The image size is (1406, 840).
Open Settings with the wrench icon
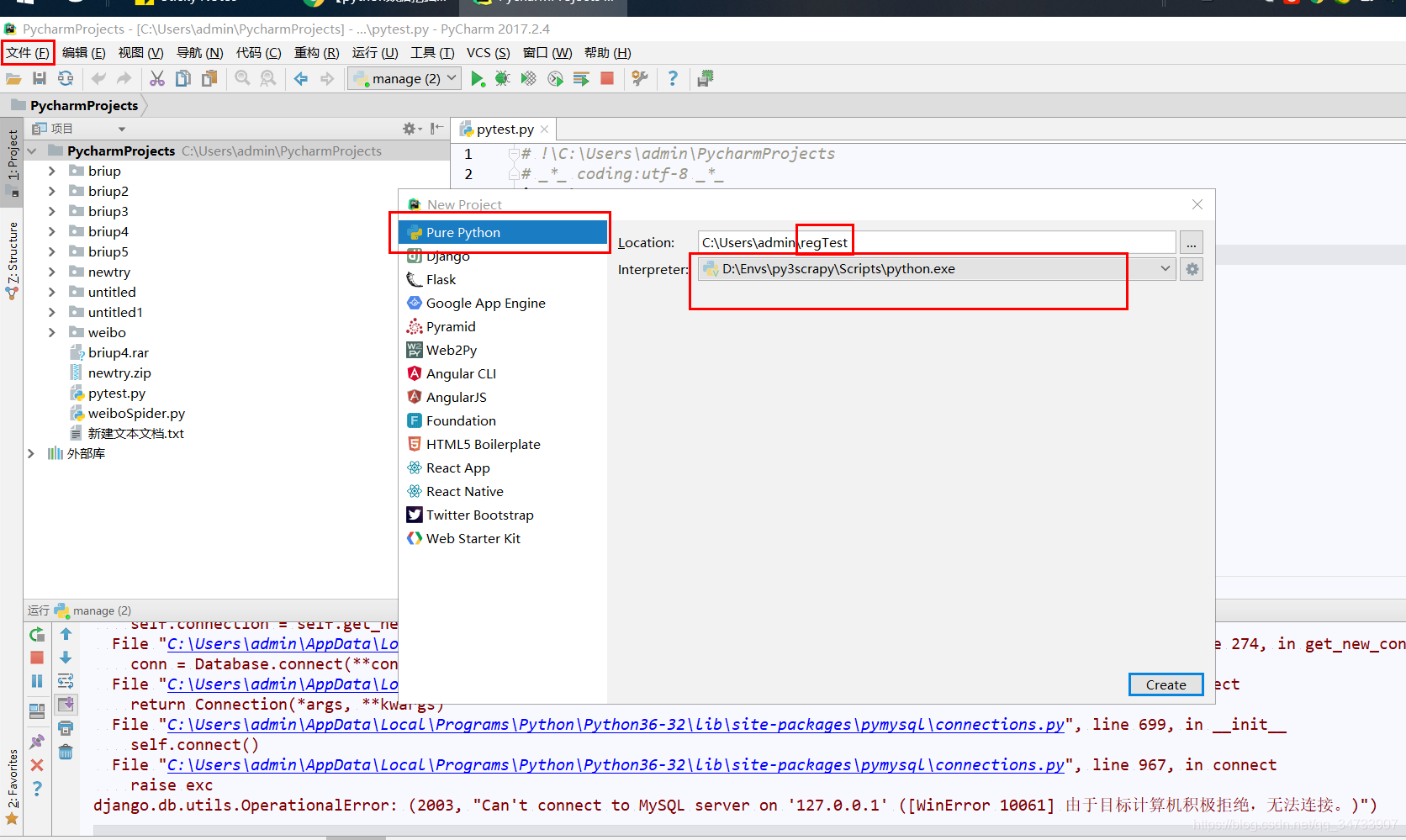pyautogui.click(x=640, y=78)
